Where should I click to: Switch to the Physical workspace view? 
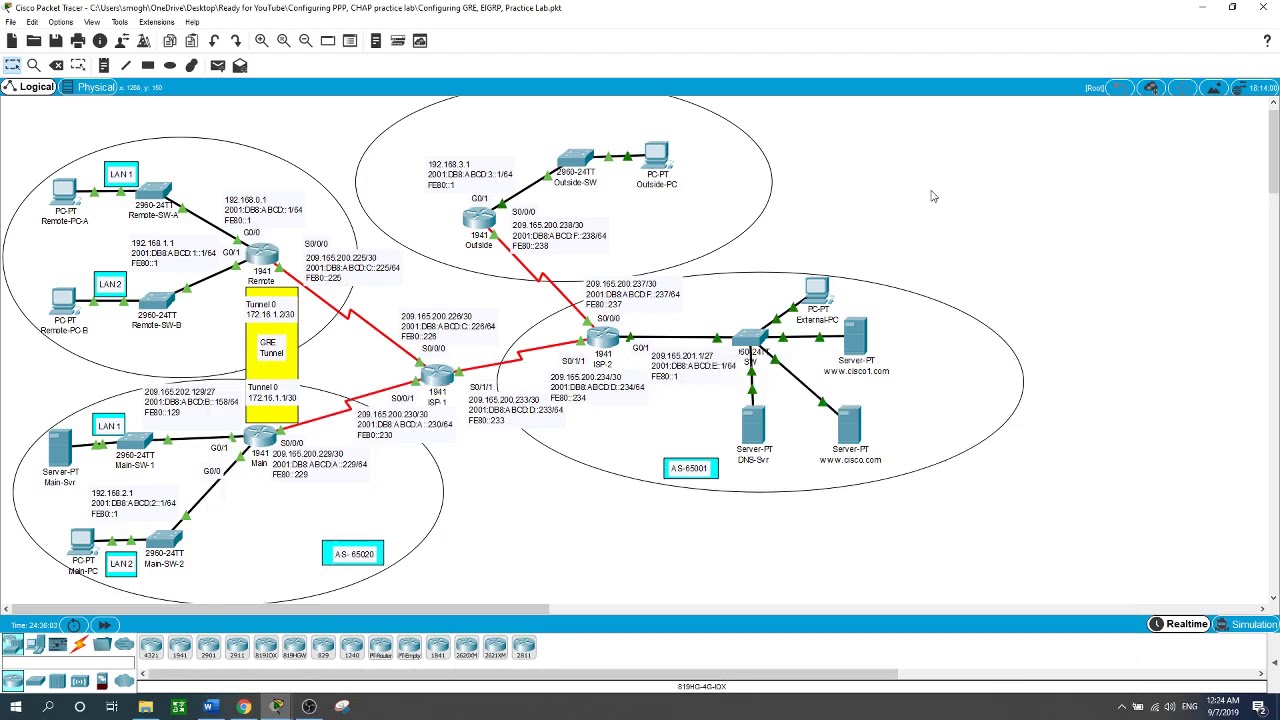point(89,87)
